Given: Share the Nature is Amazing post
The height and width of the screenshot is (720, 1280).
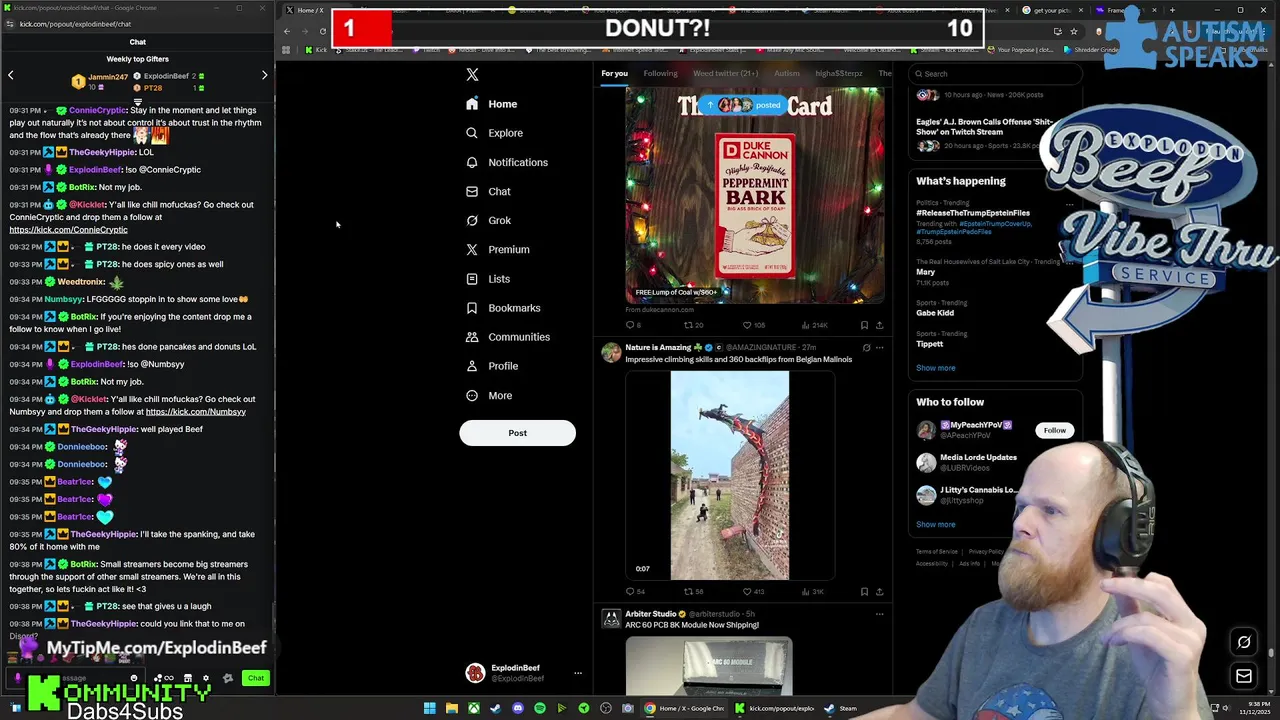Looking at the screenshot, I should pos(879,592).
